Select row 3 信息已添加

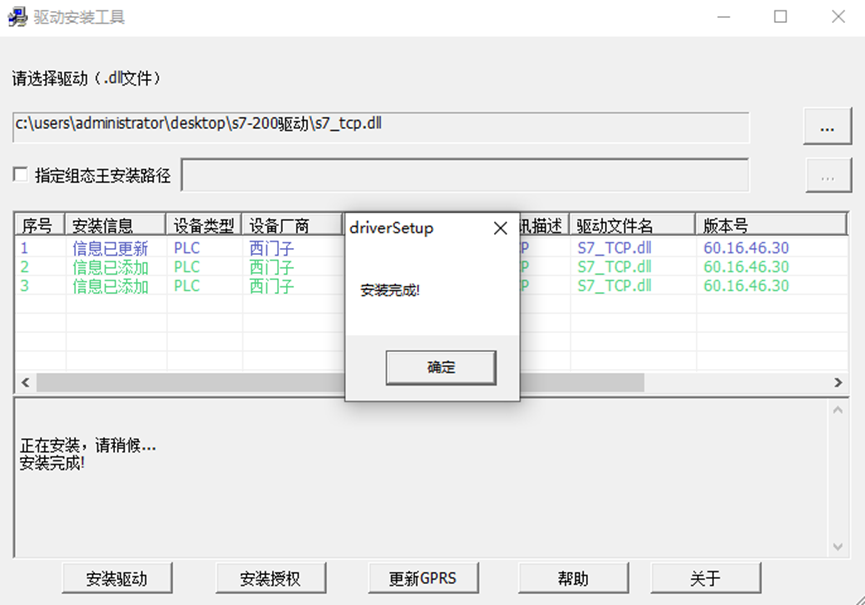click(x=110, y=286)
